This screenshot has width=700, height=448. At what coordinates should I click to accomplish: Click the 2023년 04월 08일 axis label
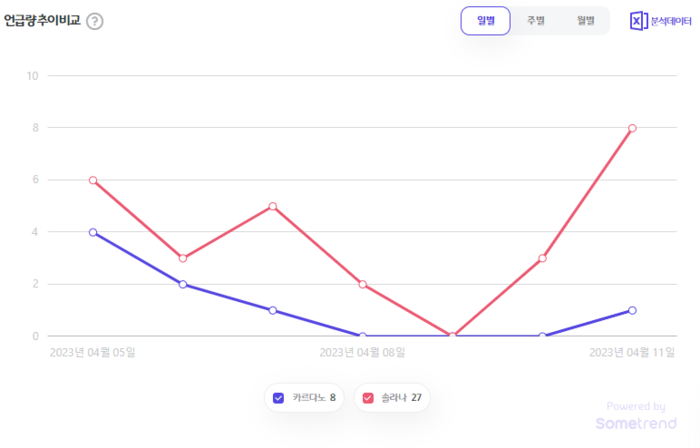(362, 352)
